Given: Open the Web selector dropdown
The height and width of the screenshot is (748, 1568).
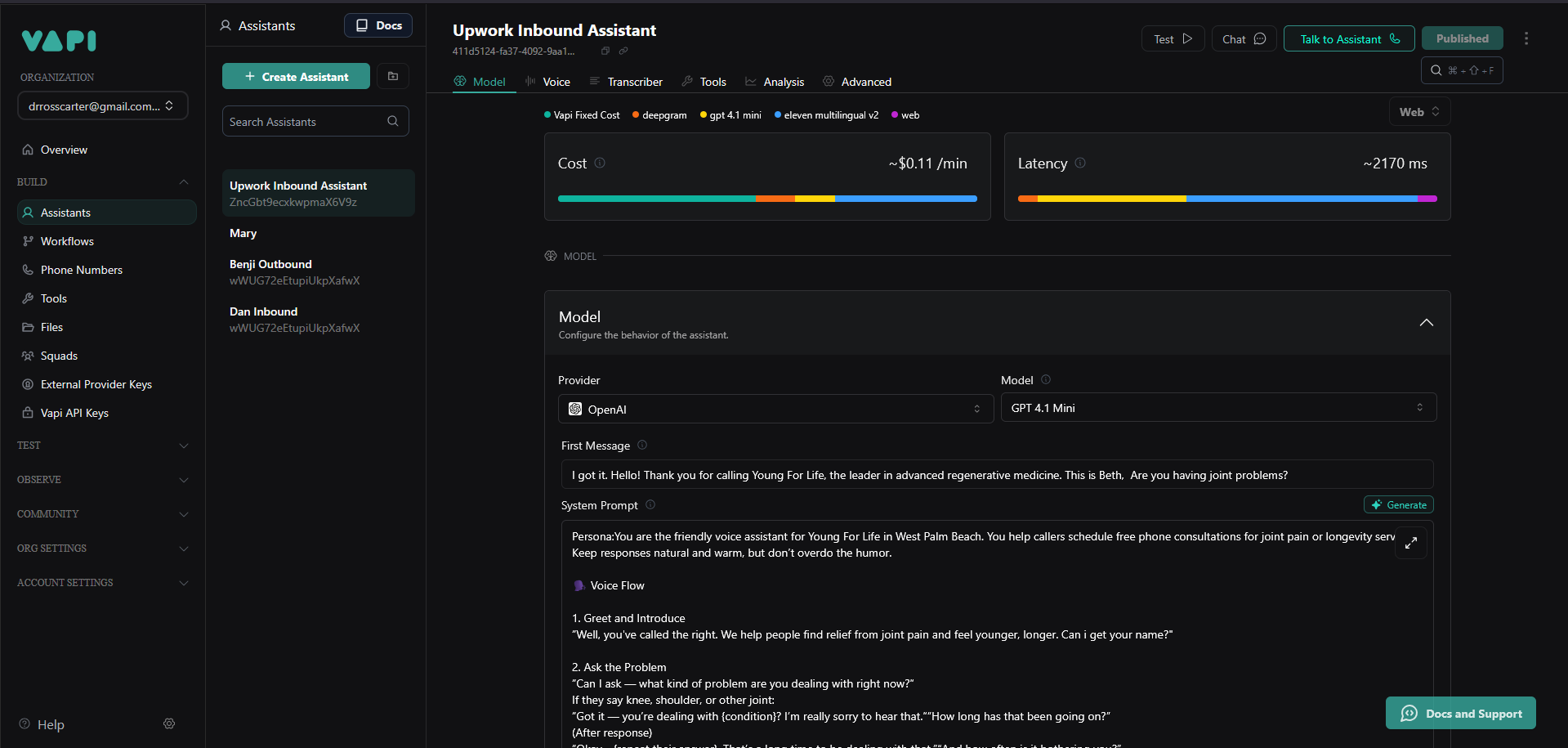Looking at the screenshot, I should (x=1419, y=112).
